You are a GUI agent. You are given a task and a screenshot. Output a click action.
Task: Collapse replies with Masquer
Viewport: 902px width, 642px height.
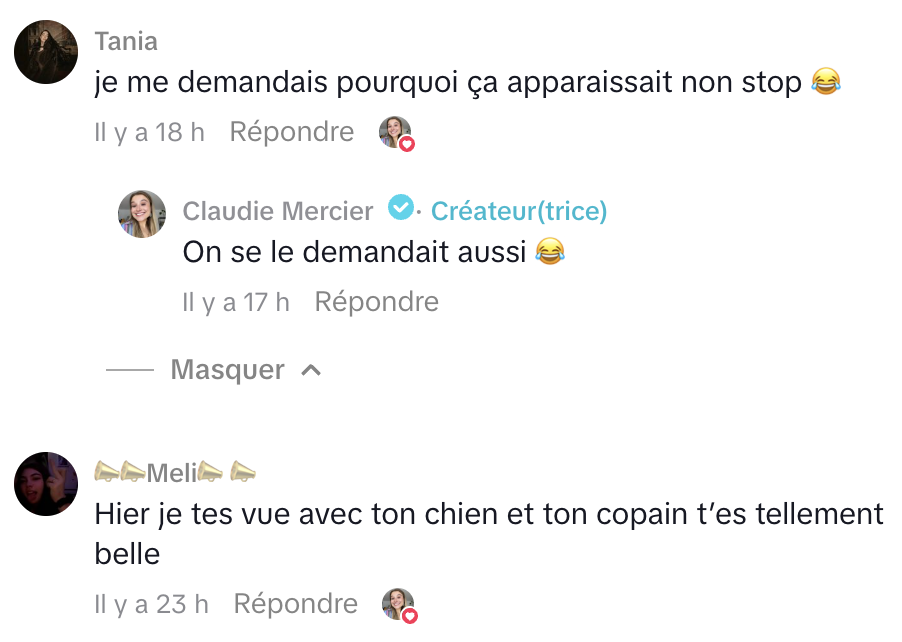(227, 370)
